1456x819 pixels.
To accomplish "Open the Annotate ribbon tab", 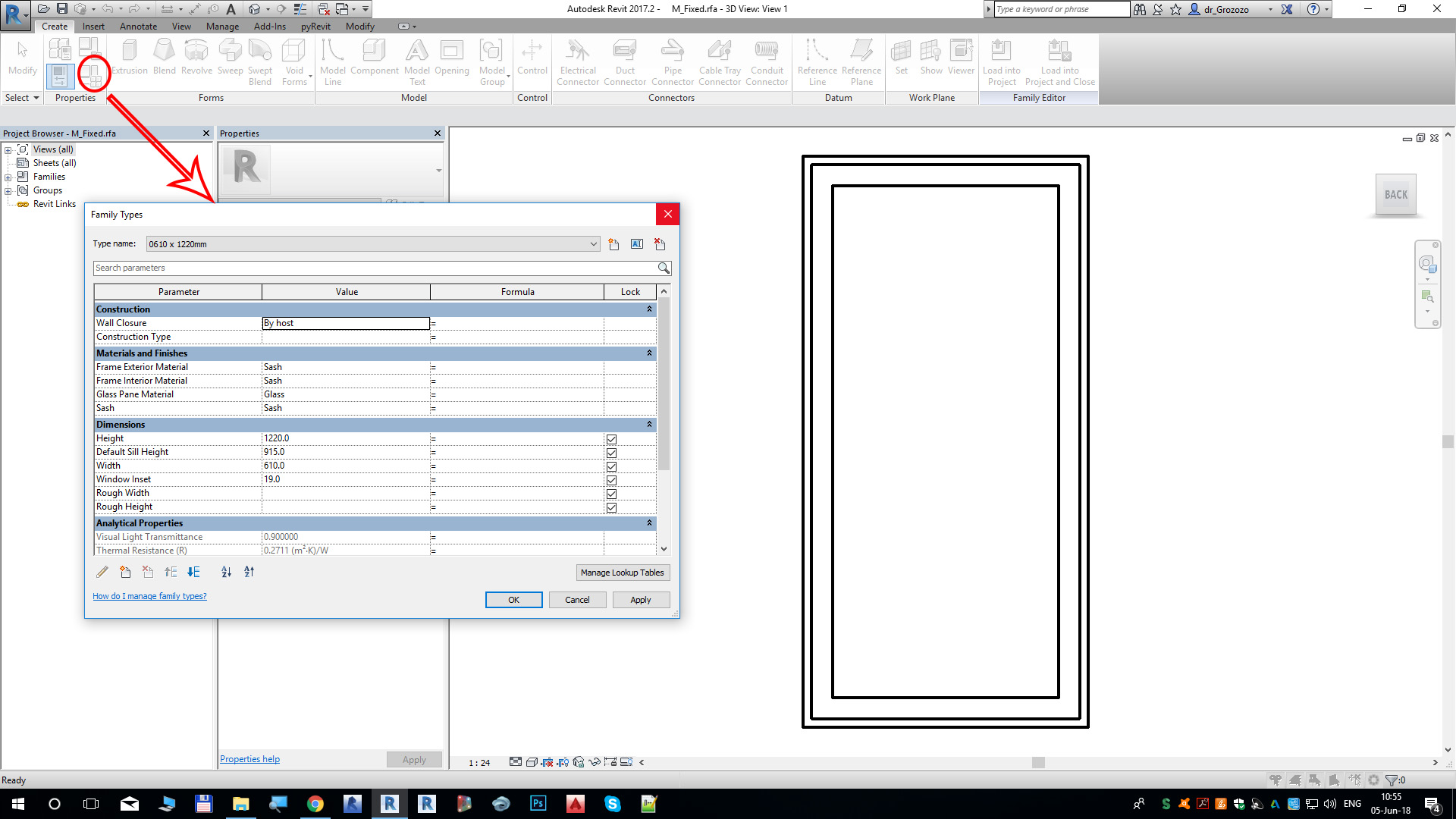I will tap(138, 27).
